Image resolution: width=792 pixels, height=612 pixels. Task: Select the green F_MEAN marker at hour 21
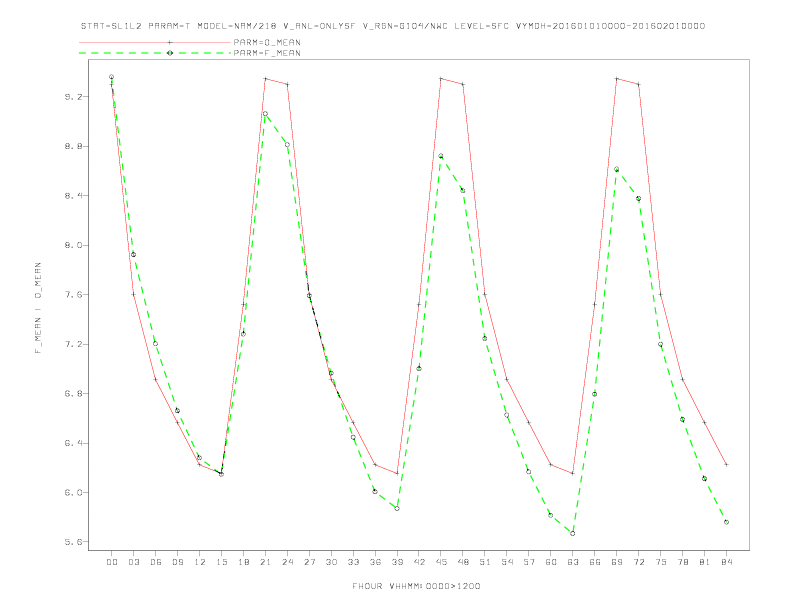point(265,114)
